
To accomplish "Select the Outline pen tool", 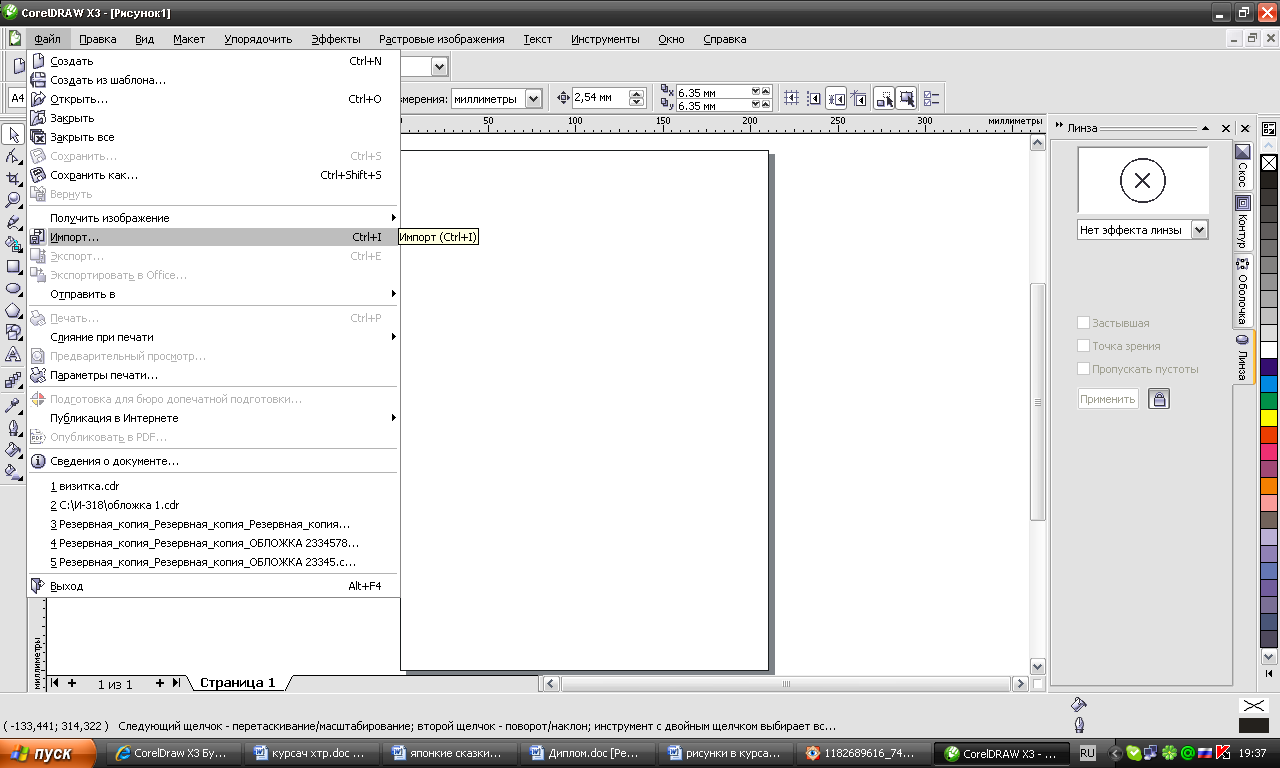I will (x=13, y=427).
